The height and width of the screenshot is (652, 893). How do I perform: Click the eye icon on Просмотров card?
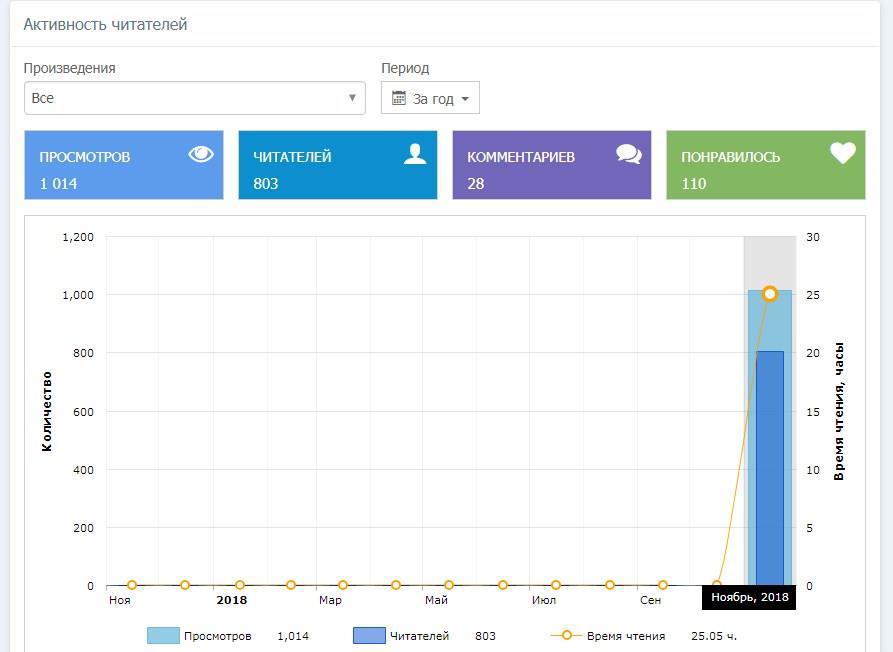pos(201,154)
